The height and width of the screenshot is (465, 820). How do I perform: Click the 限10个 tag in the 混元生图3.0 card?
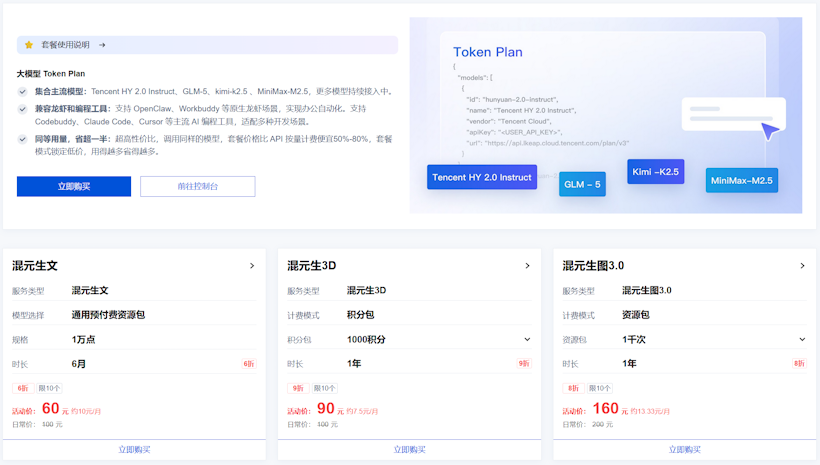(600, 388)
